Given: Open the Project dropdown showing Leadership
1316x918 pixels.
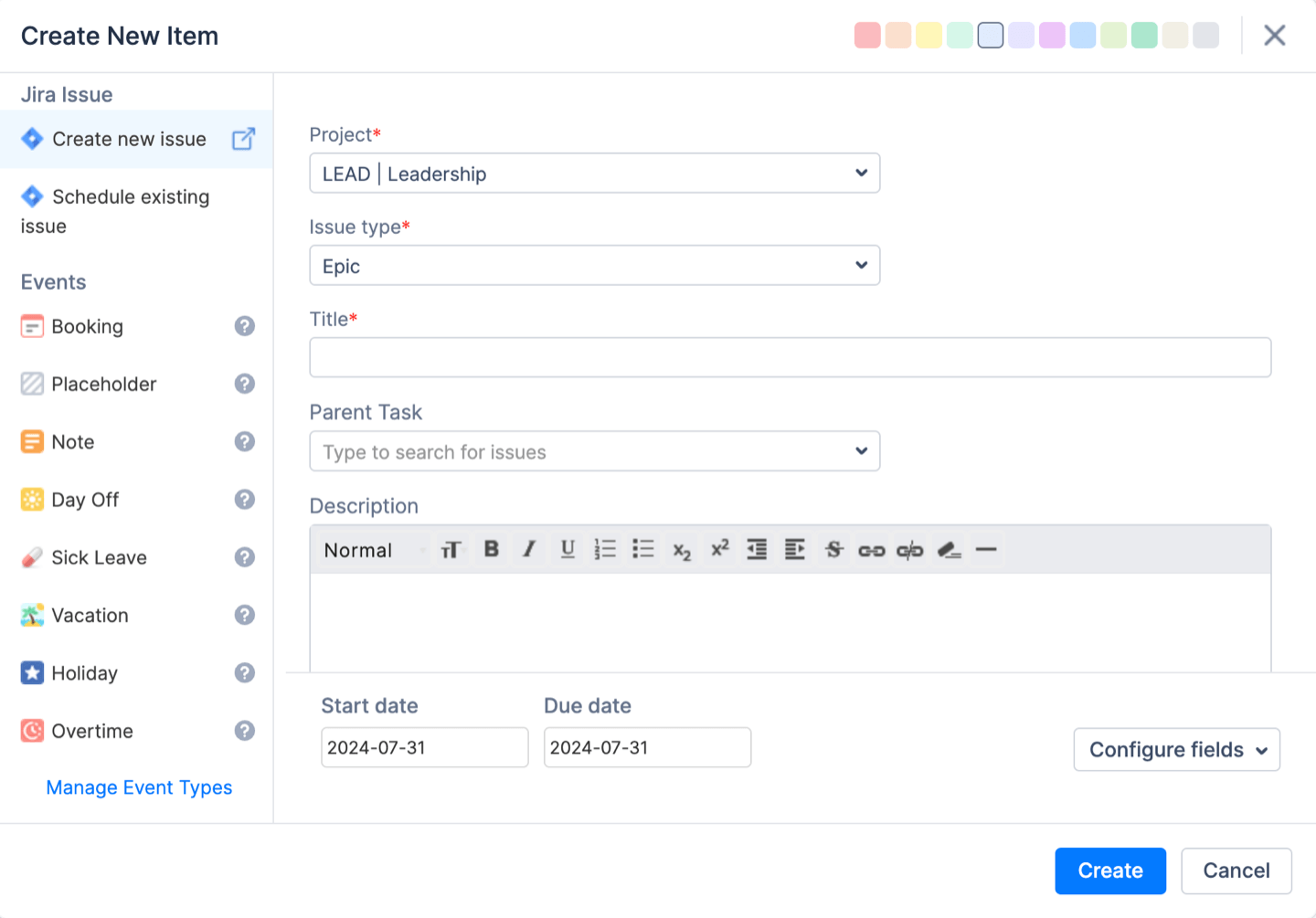Looking at the screenshot, I should point(594,174).
